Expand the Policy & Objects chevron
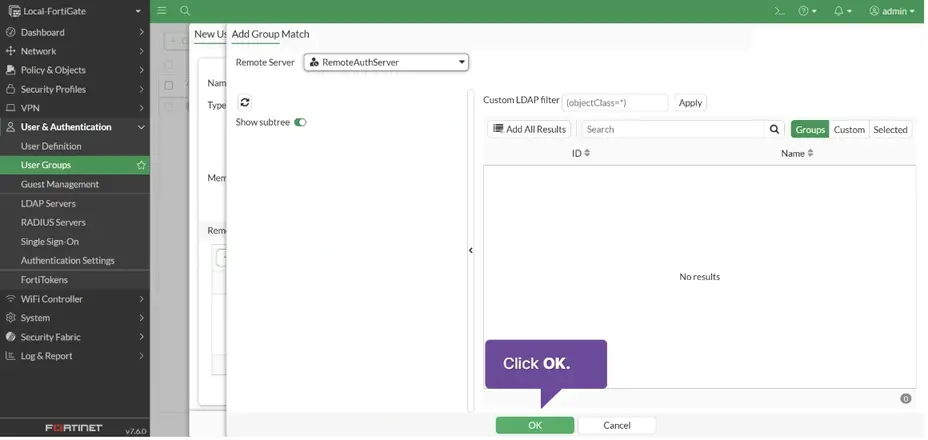This screenshot has width=928, height=440. (141, 70)
